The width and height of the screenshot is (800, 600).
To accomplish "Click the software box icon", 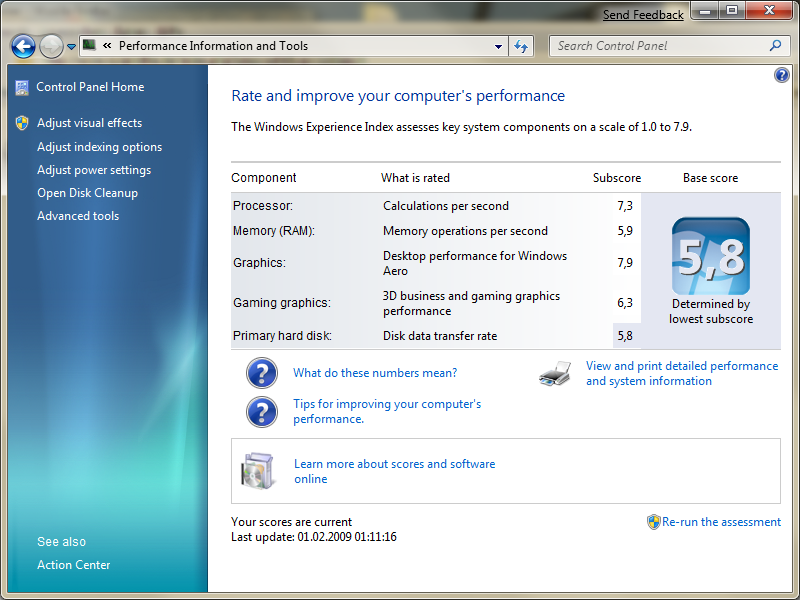I will [x=257, y=471].
